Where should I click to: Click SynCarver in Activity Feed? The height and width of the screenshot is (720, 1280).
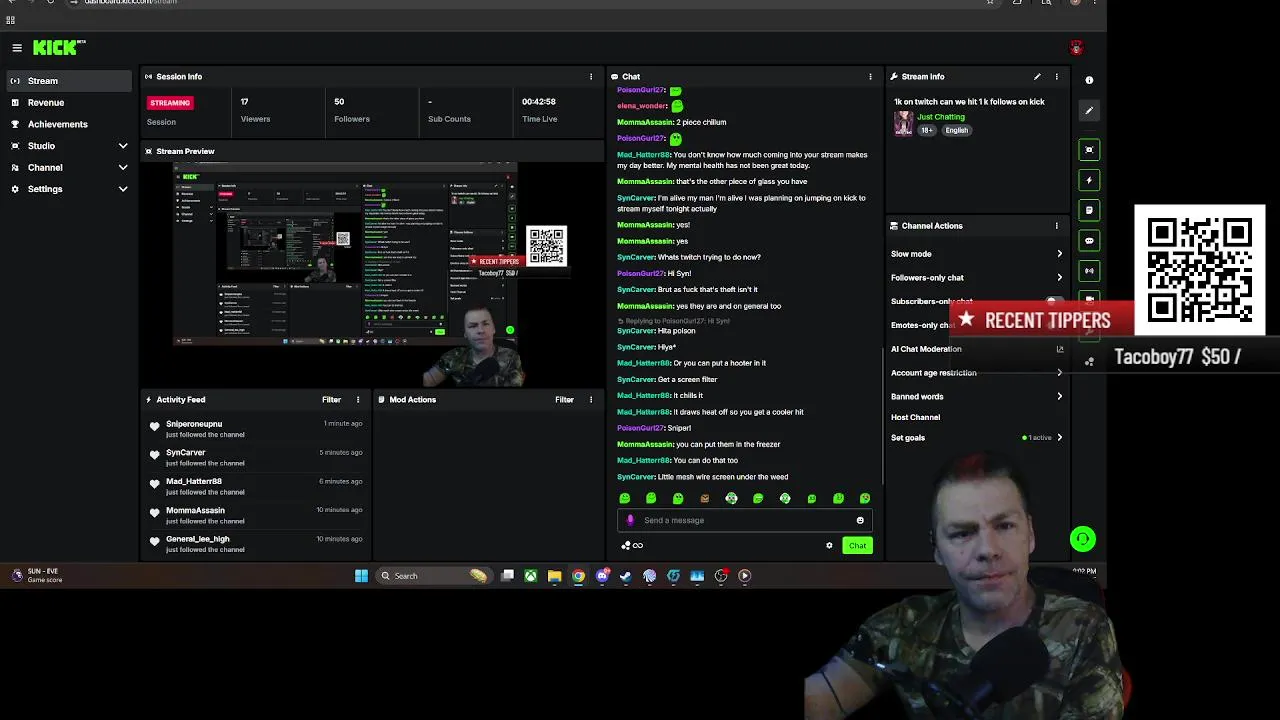pos(185,453)
